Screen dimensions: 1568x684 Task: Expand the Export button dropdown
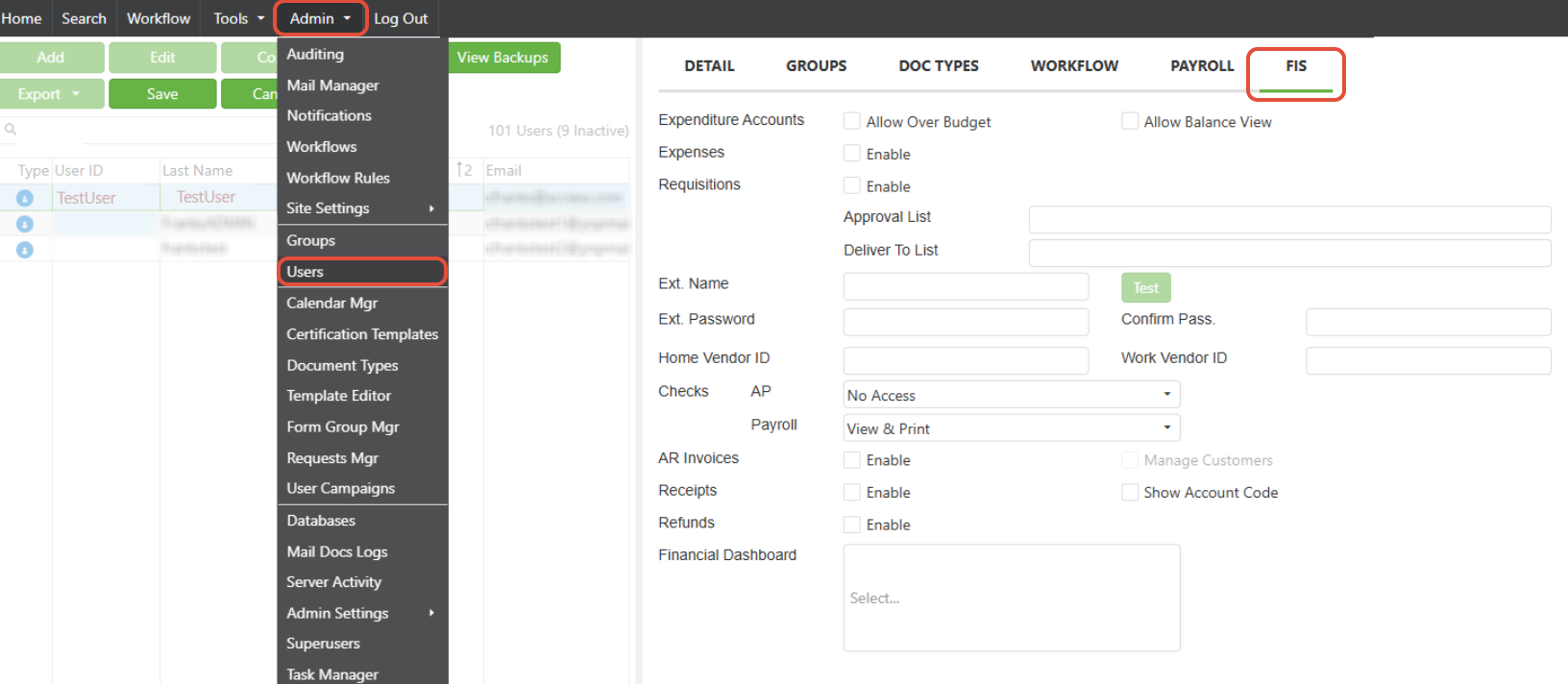click(75, 94)
